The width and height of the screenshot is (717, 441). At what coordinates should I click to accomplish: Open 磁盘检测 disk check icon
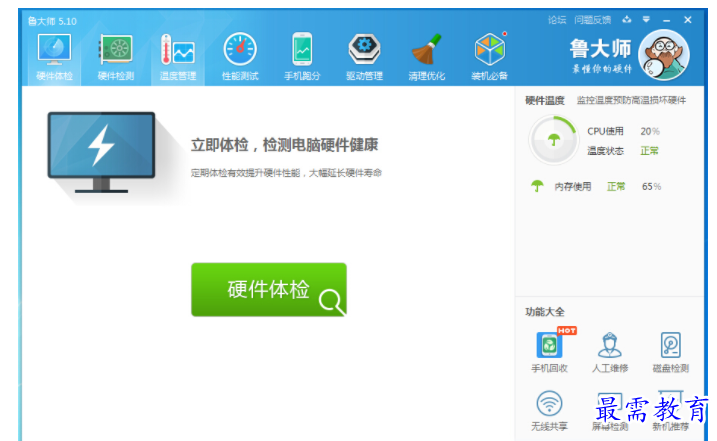point(670,345)
